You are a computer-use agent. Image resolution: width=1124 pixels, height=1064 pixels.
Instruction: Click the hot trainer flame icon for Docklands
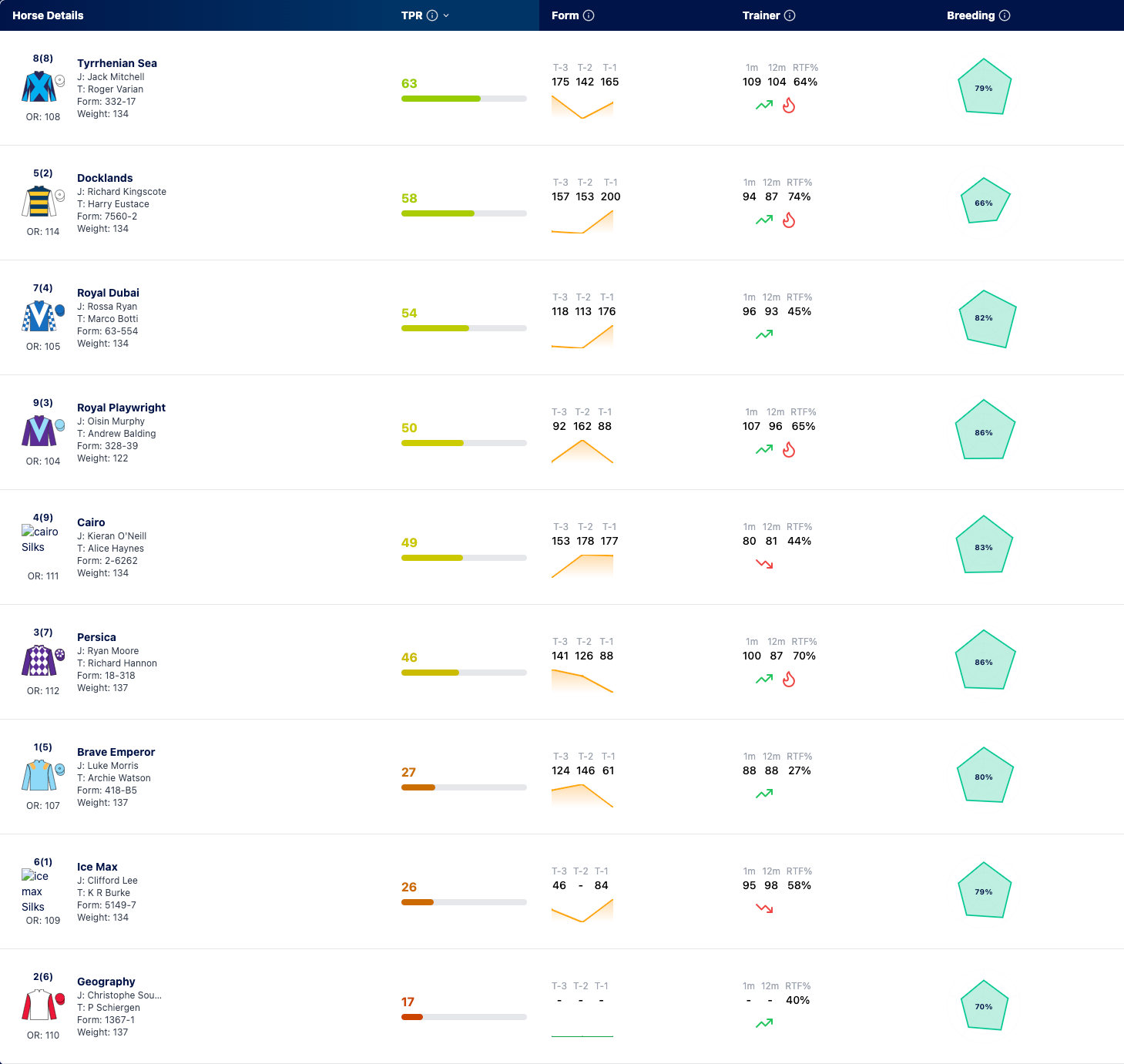point(789,220)
